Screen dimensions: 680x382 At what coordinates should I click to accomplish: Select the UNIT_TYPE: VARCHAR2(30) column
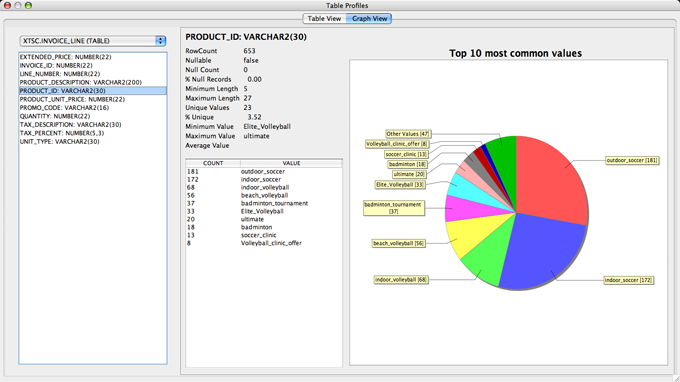[x=92, y=141]
